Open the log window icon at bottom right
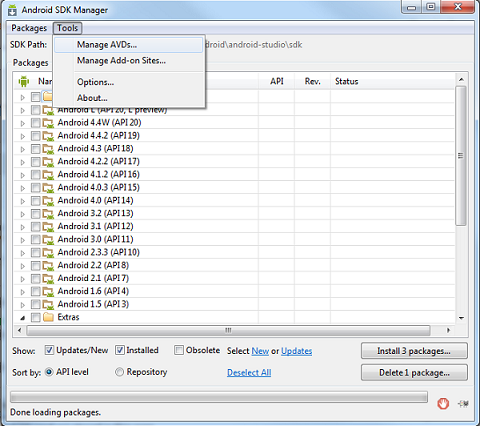This screenshot has width=480, height=426. [463, 404]
